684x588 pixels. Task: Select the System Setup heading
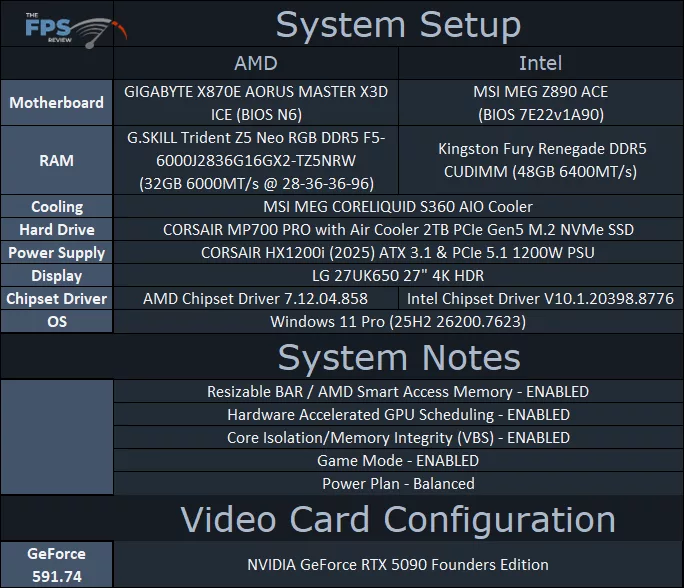pos(398,24)
